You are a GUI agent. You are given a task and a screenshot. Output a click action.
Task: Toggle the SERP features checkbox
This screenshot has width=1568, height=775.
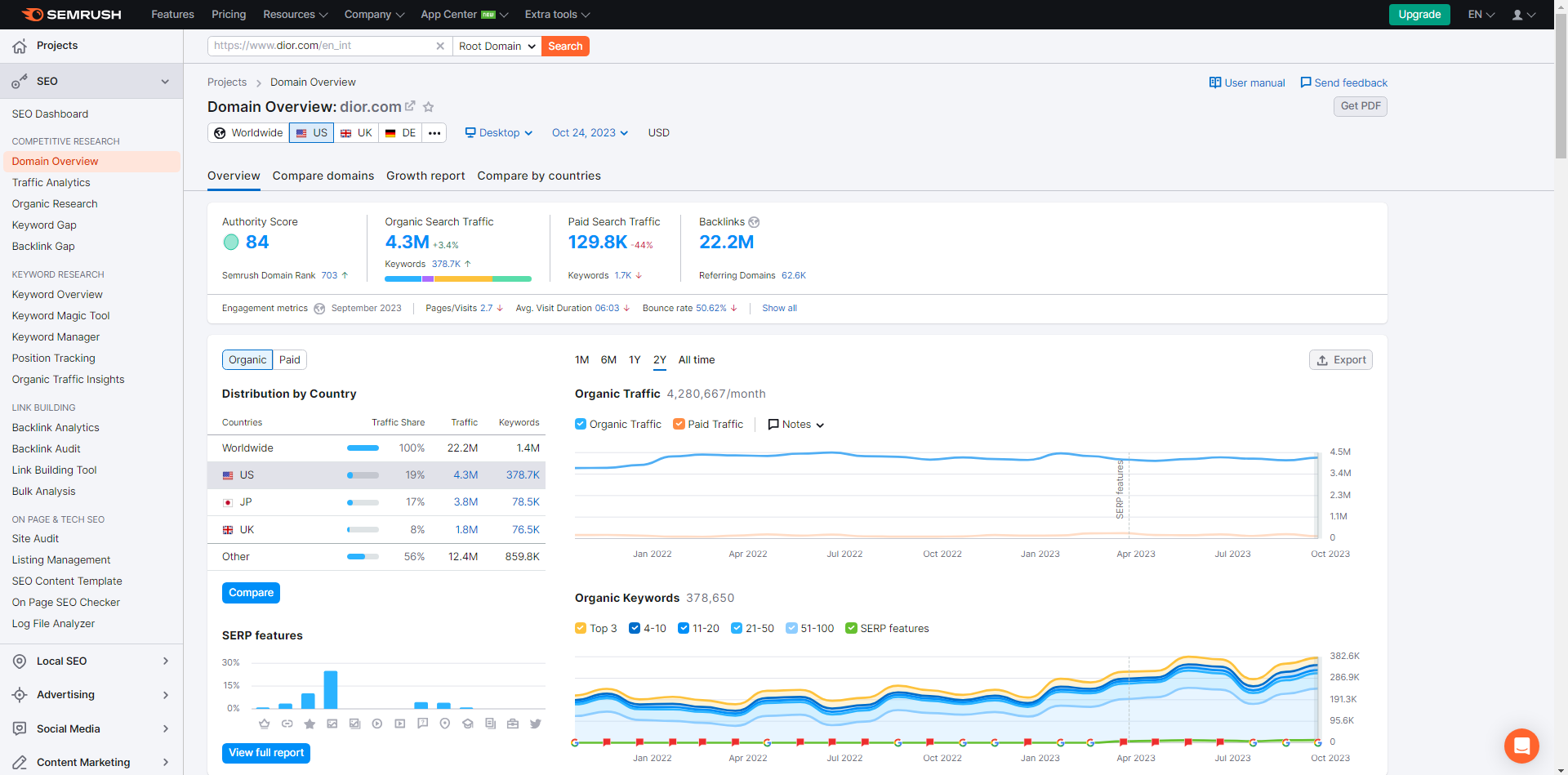click(851, 629)
